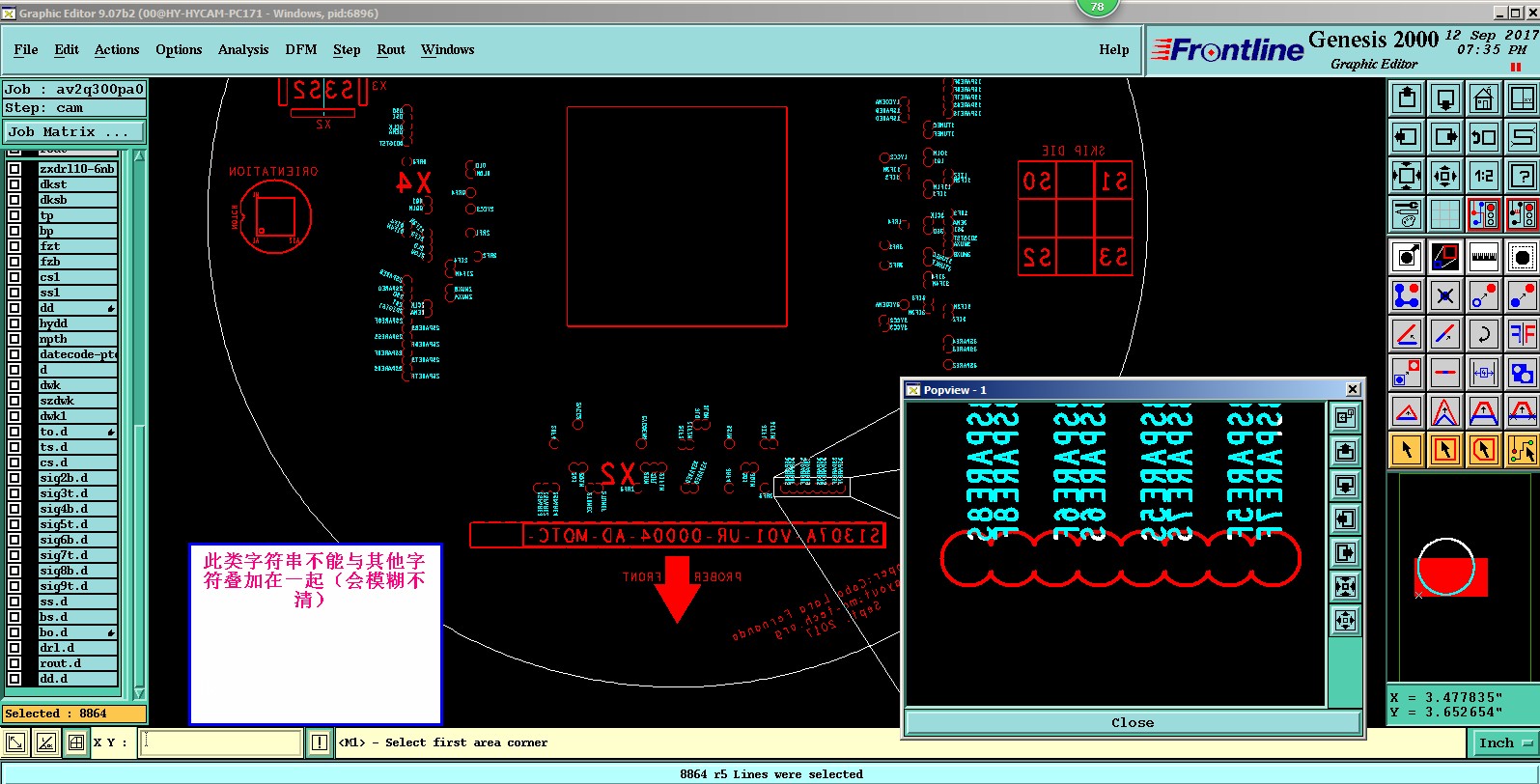1540x784 pixels.
Task: Click the zoom in arrows icon
Action: (1407, 176)
